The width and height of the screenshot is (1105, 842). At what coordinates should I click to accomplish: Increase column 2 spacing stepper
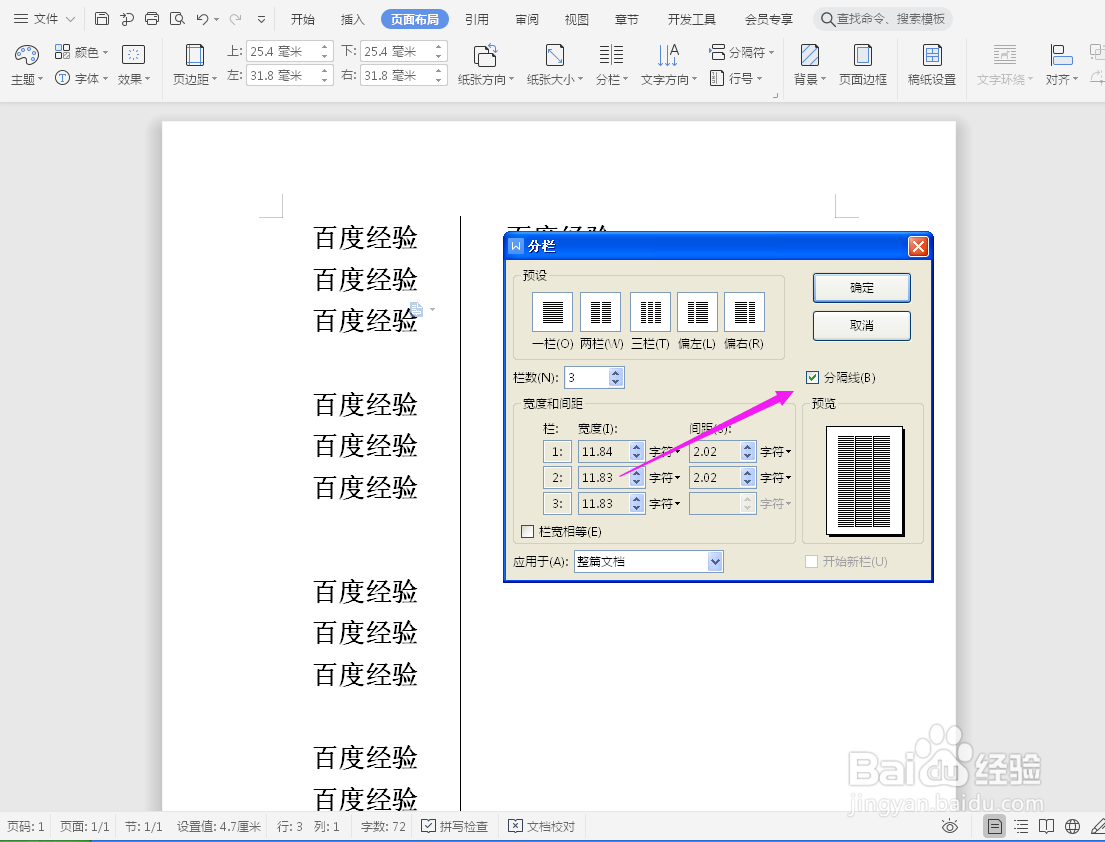[748, 473]
